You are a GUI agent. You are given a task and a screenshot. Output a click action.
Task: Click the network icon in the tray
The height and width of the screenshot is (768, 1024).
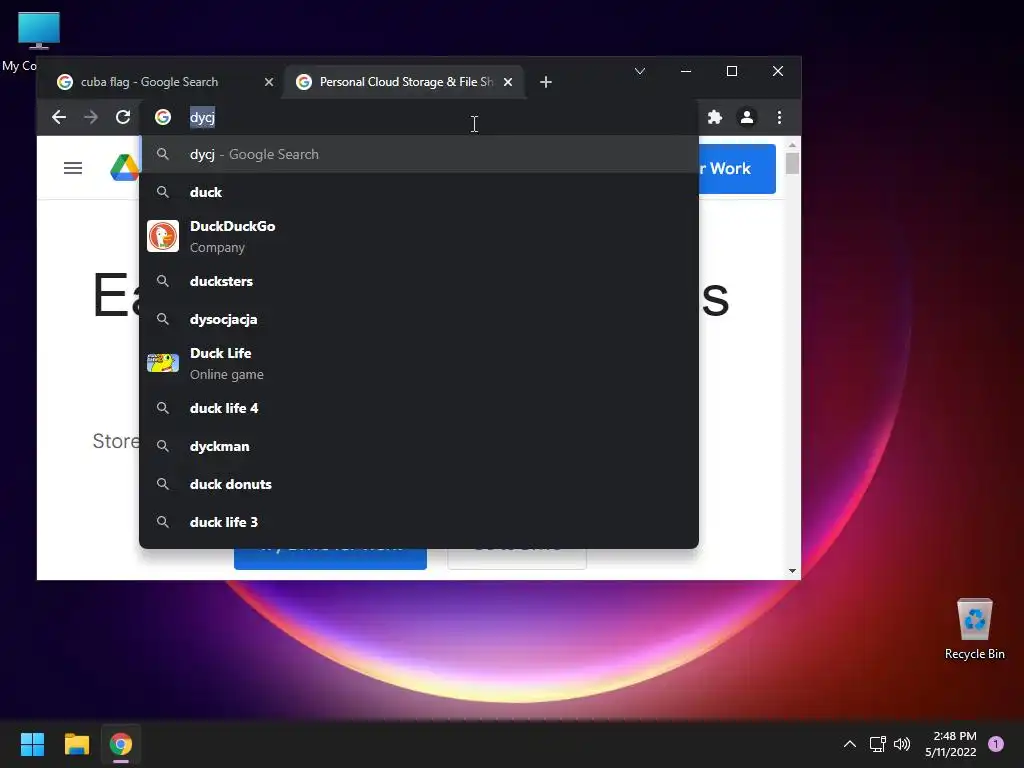coord(878,744)
